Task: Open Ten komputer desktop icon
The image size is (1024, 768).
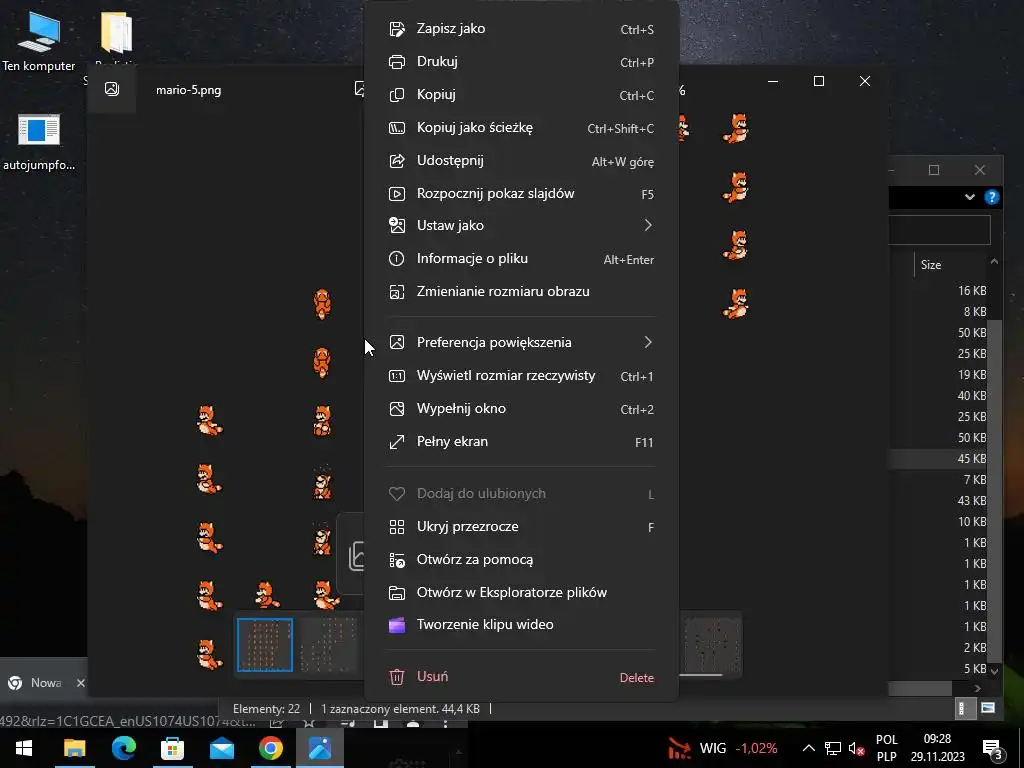Action: tap(39, 40)
